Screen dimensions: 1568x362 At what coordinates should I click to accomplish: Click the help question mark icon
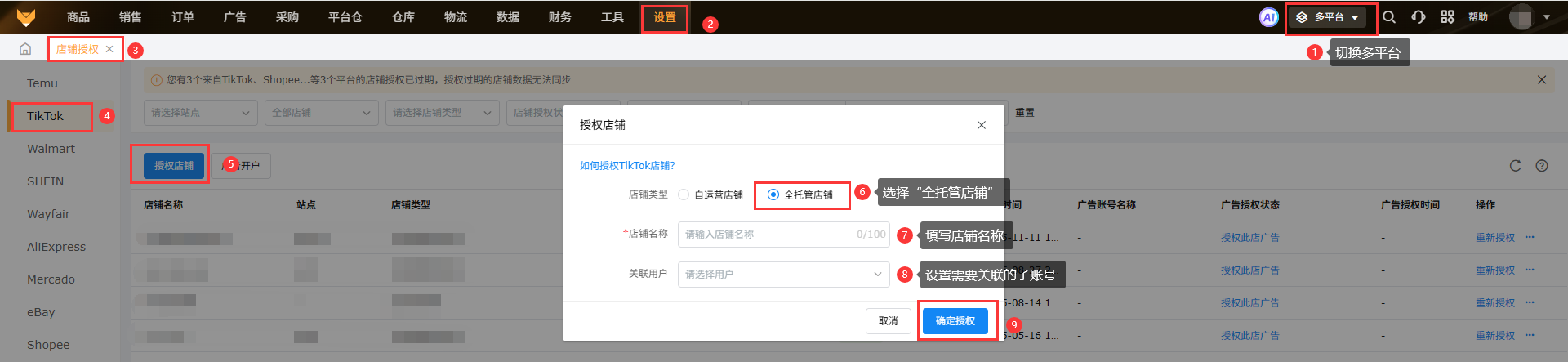1542,166
